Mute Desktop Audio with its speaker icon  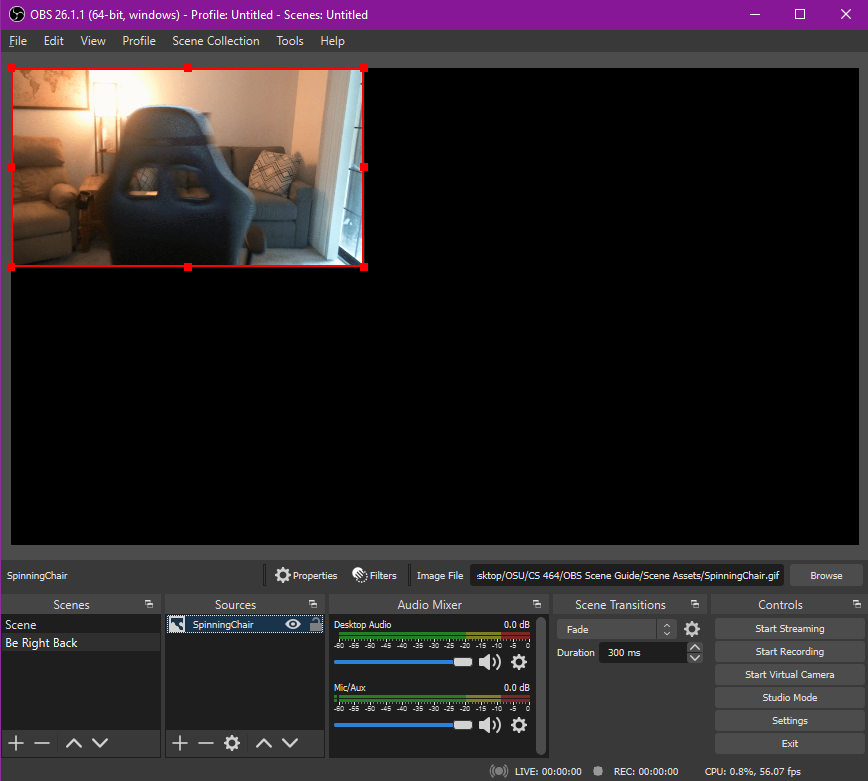[x=490, y=662]
